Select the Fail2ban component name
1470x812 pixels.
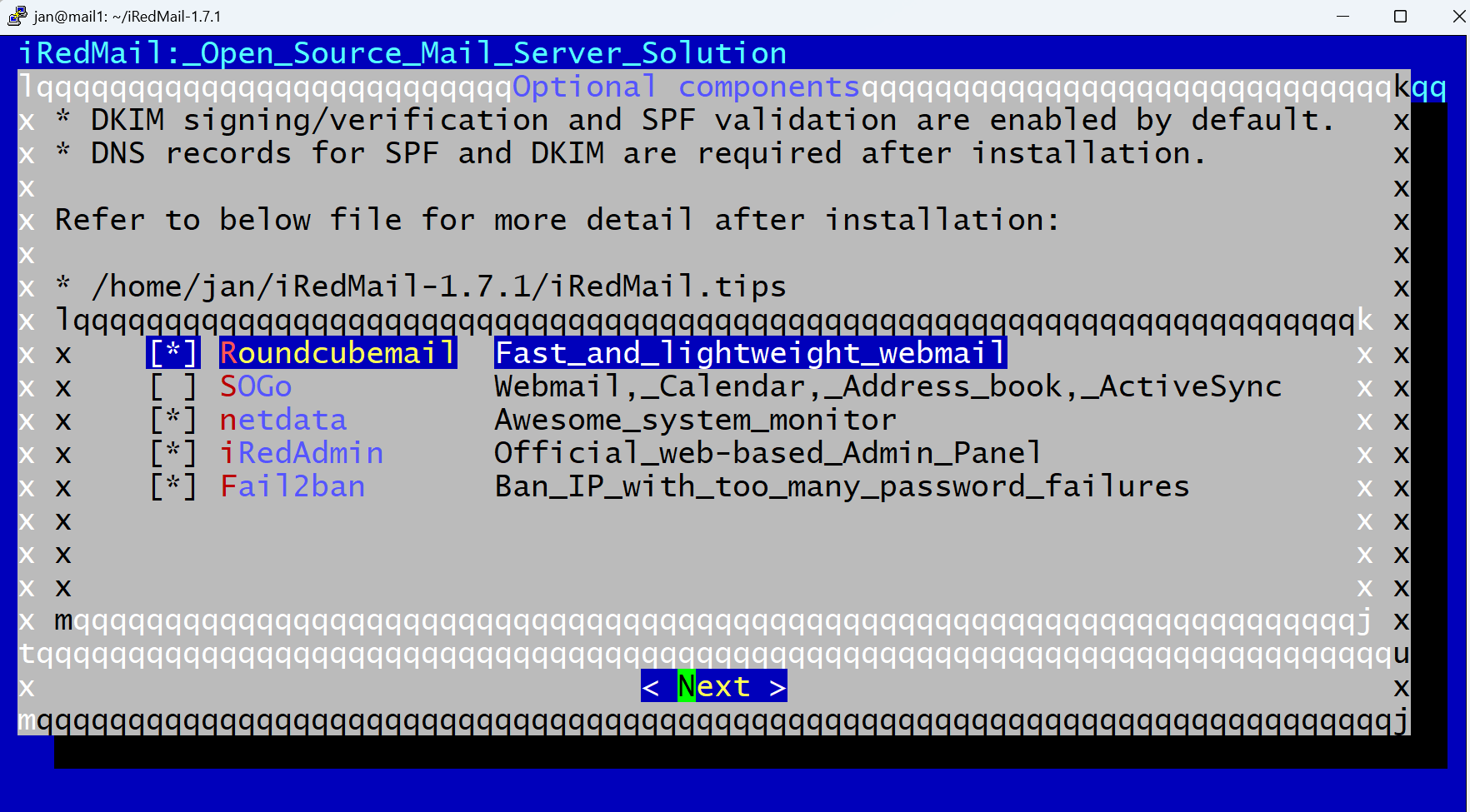292,486
